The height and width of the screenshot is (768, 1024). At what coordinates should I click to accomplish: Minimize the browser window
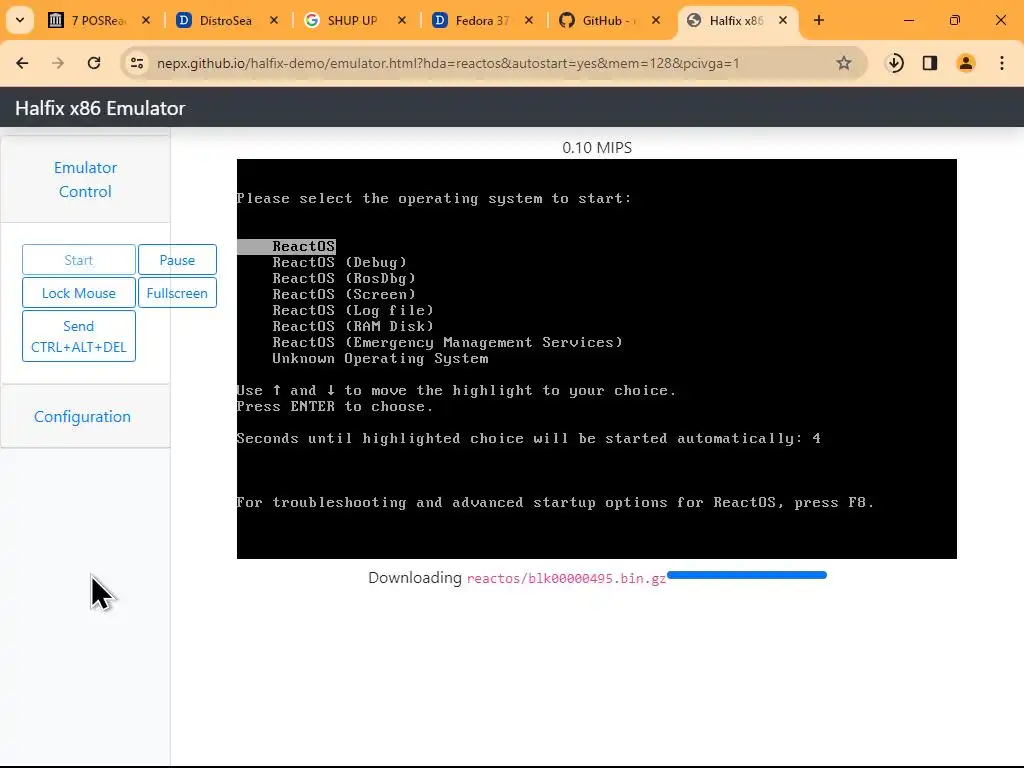click(x=908, y=20)
